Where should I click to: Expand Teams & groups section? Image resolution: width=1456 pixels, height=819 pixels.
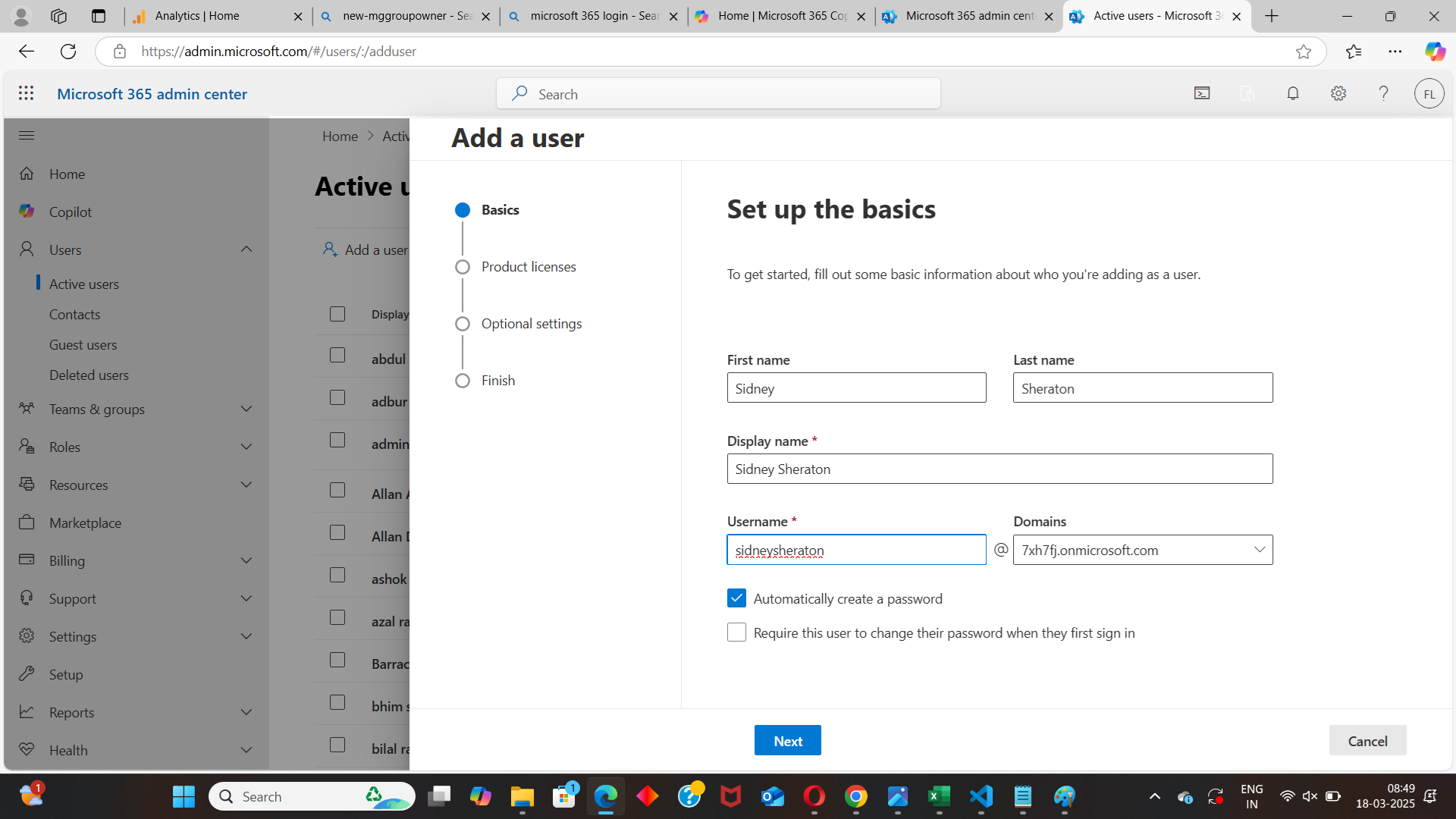(246, 409)
